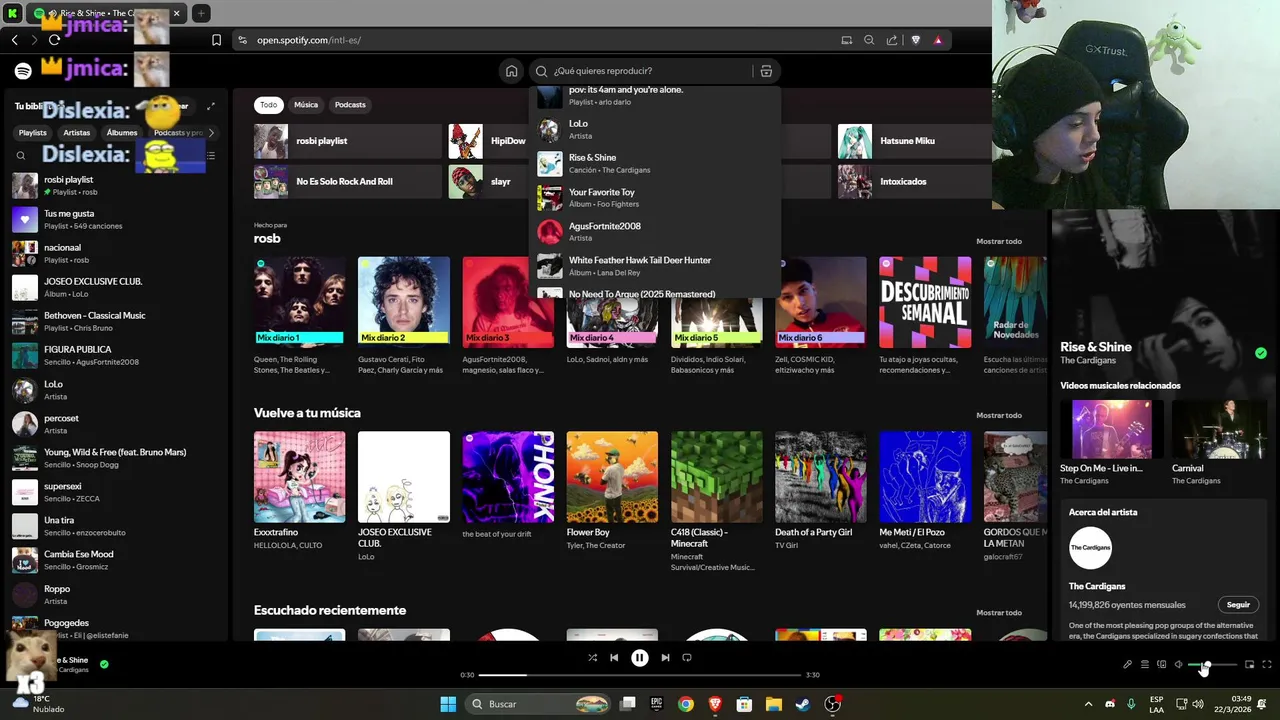1280x720 pixels.
Task: Open the browser share icon
Action: coord(892,40)
